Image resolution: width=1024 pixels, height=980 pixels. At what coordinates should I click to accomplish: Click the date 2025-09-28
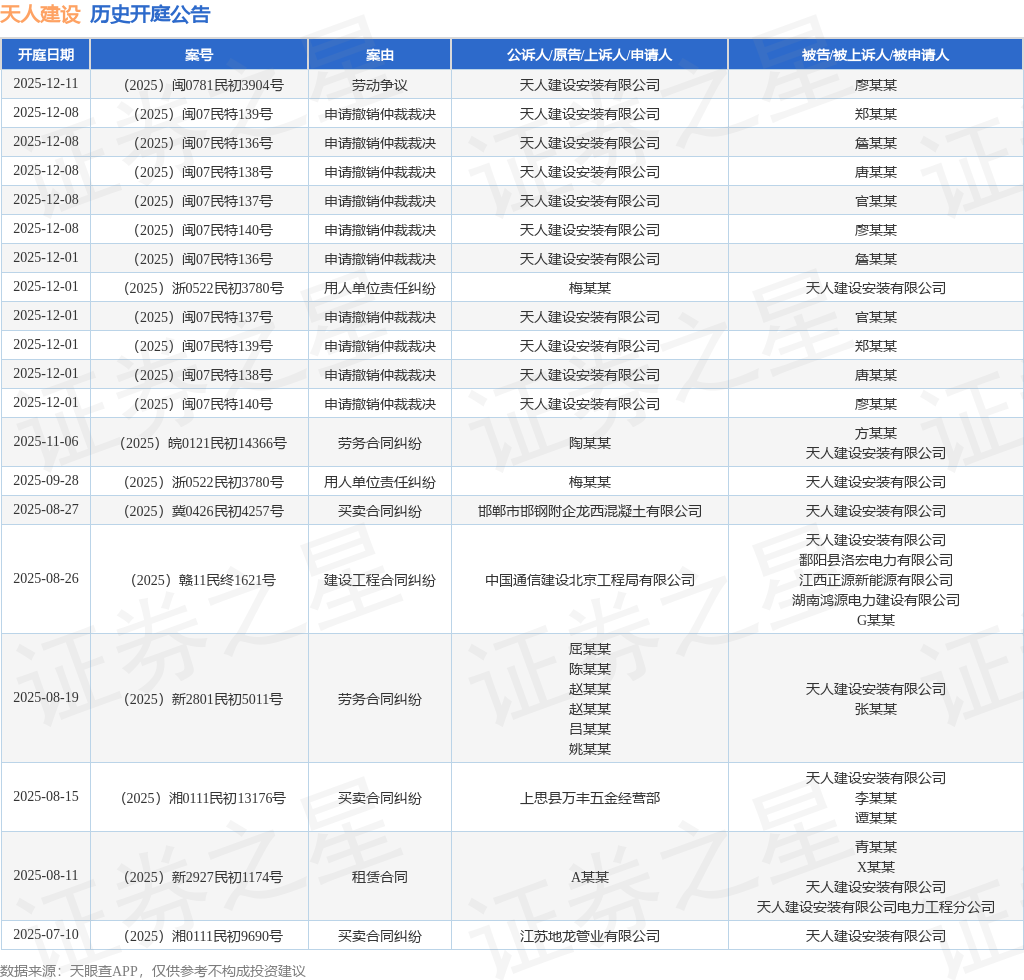pos(46,481)
